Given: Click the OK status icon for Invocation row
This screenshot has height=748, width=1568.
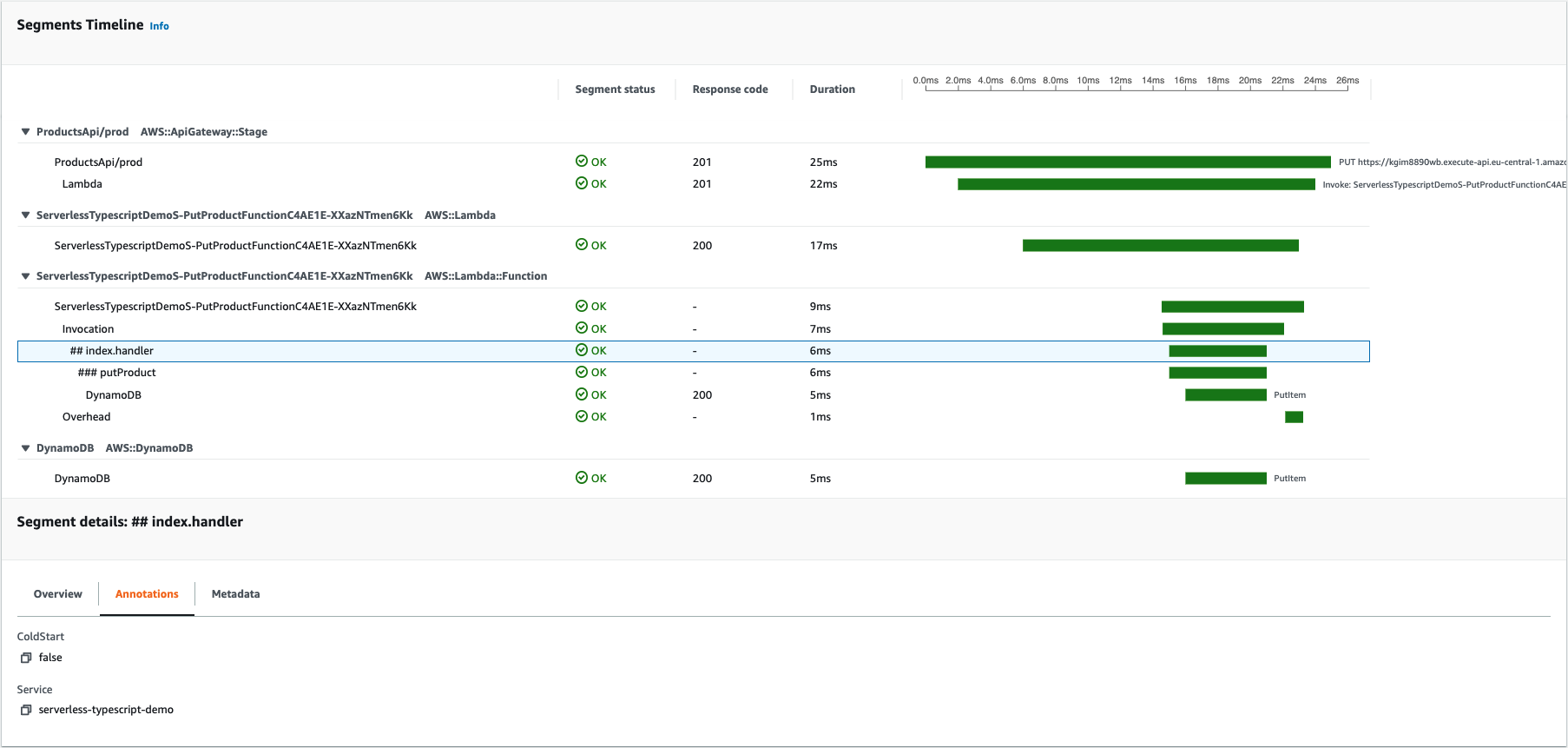Looking at the screenshot, I should 582,328.
